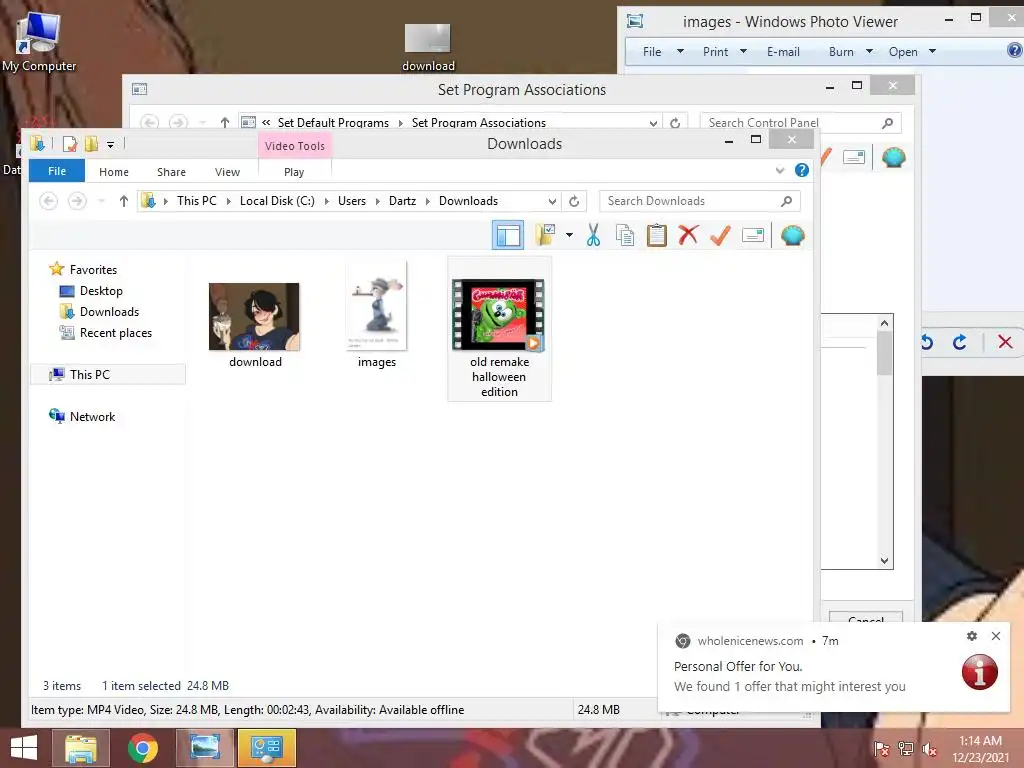Open the Customize Quick Access Toolbar dropdown
The height and width of the screenshot is (768, 1024).
pos(110,144)
